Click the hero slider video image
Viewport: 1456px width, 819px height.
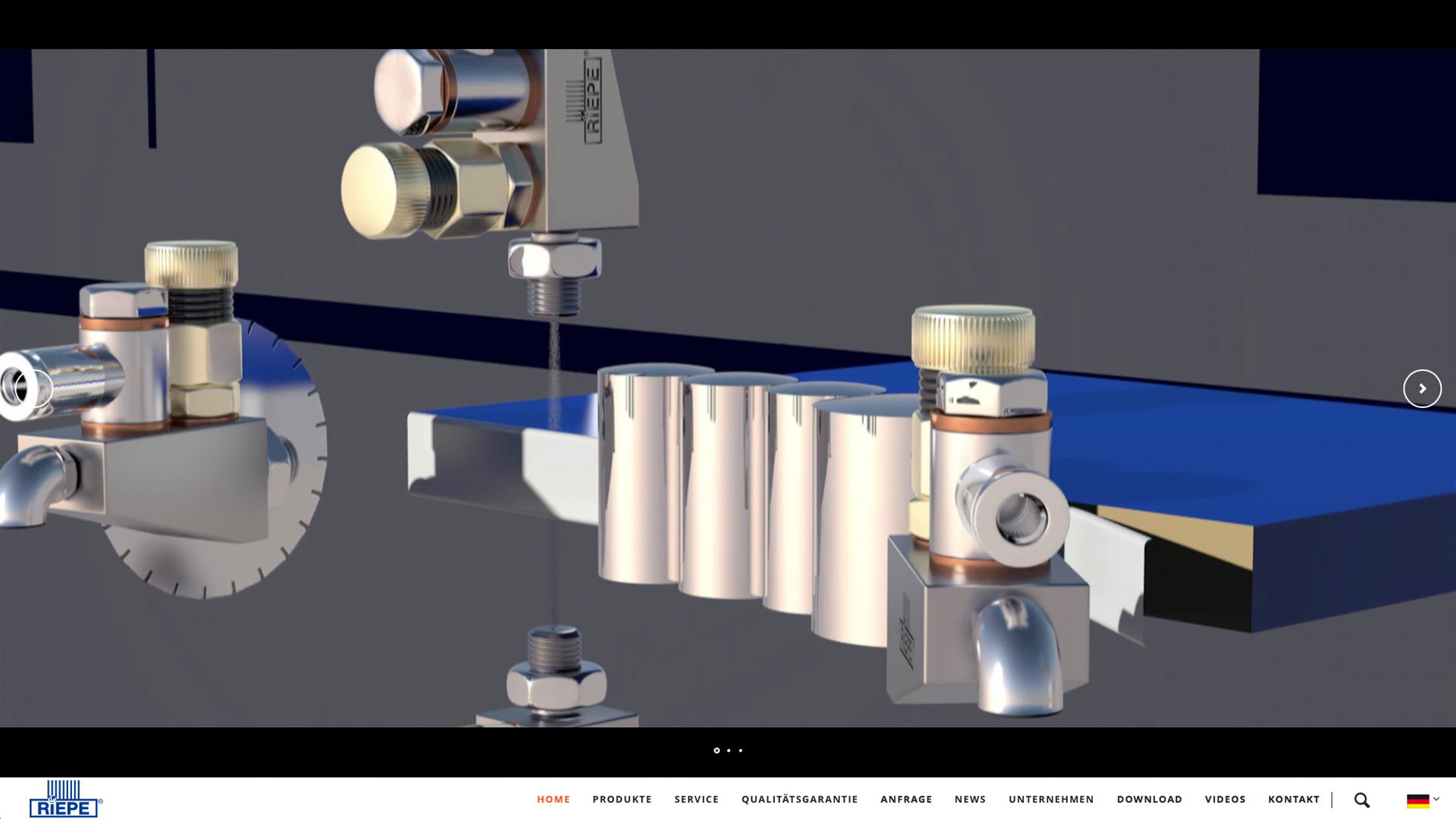click(x=728, y=388)
